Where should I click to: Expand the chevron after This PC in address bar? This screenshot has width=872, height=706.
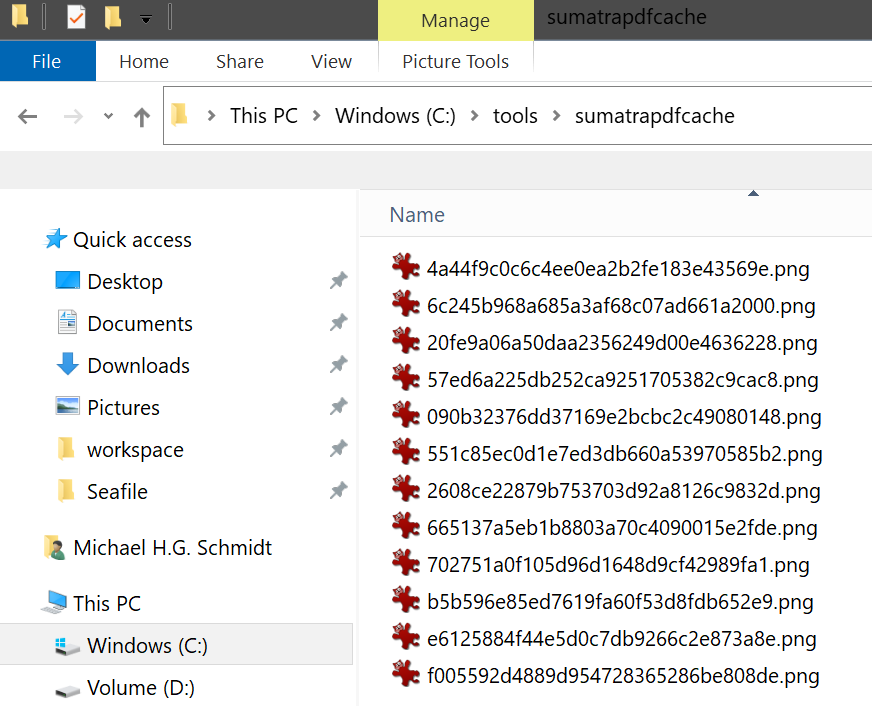pyautogui.click(x=316, y=116)
